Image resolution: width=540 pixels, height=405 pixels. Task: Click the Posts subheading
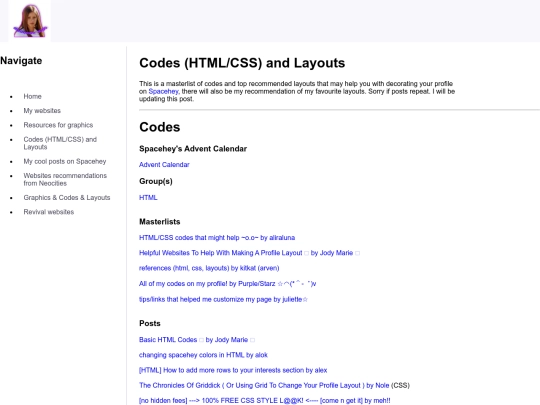[150, 323]
